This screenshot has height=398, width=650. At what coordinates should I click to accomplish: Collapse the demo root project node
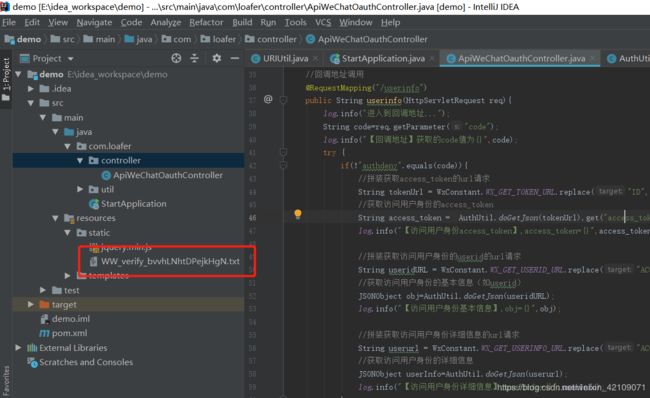(18, 74)
